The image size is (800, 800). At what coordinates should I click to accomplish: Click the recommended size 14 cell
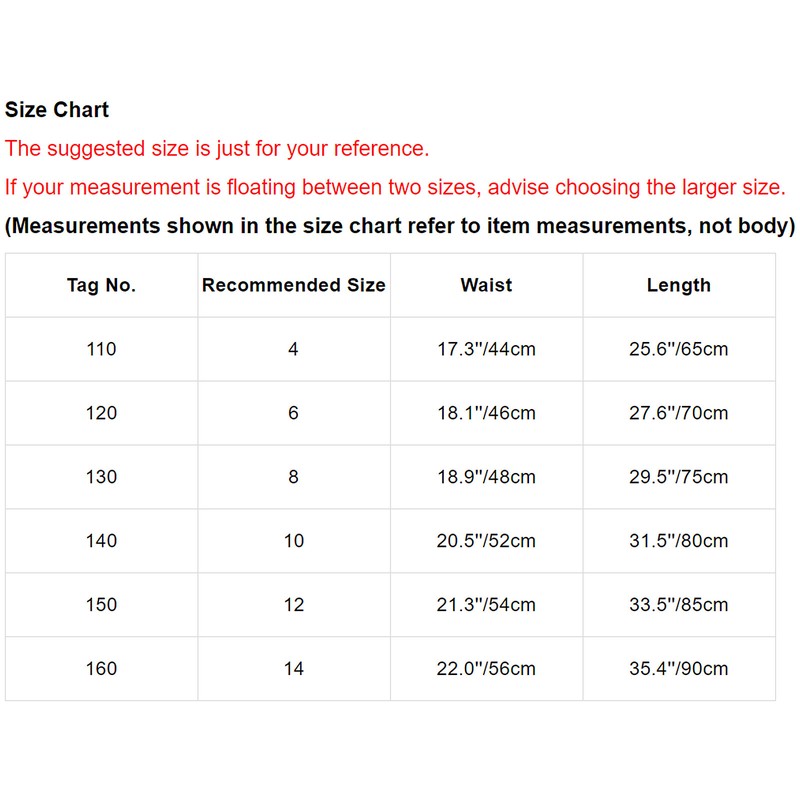pos(293,669)
